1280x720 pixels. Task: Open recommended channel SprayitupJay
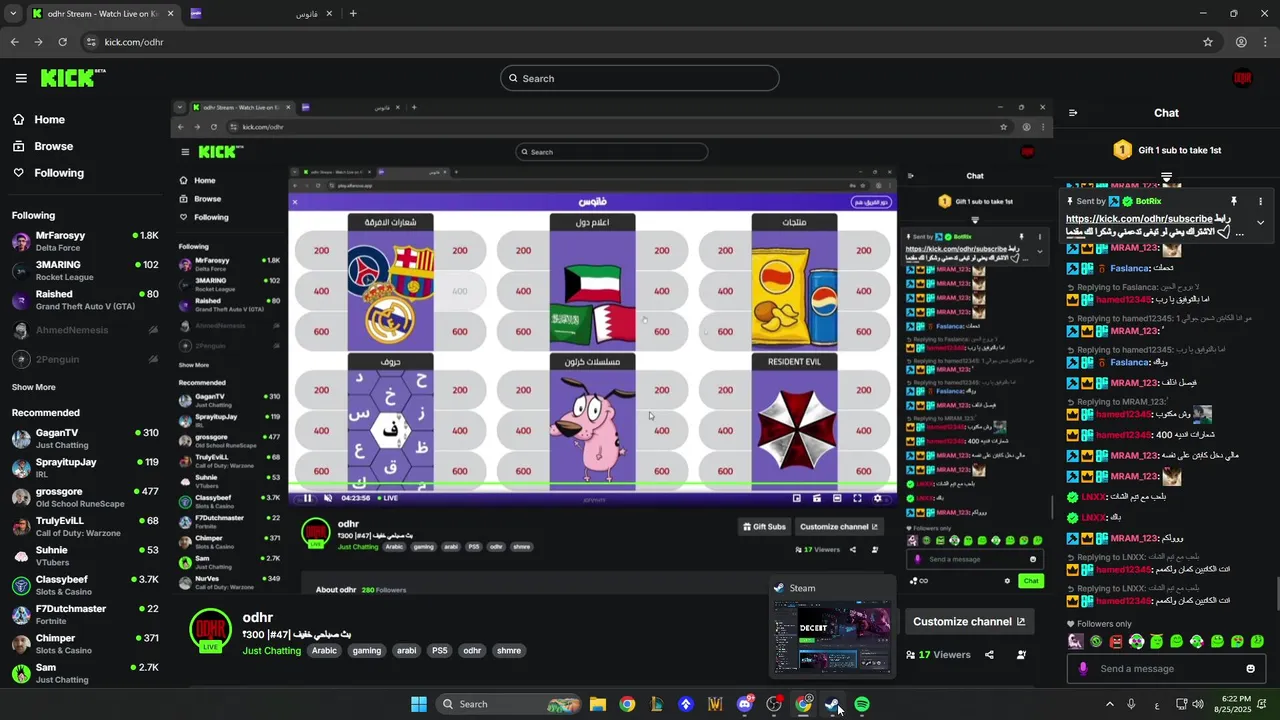85,468
